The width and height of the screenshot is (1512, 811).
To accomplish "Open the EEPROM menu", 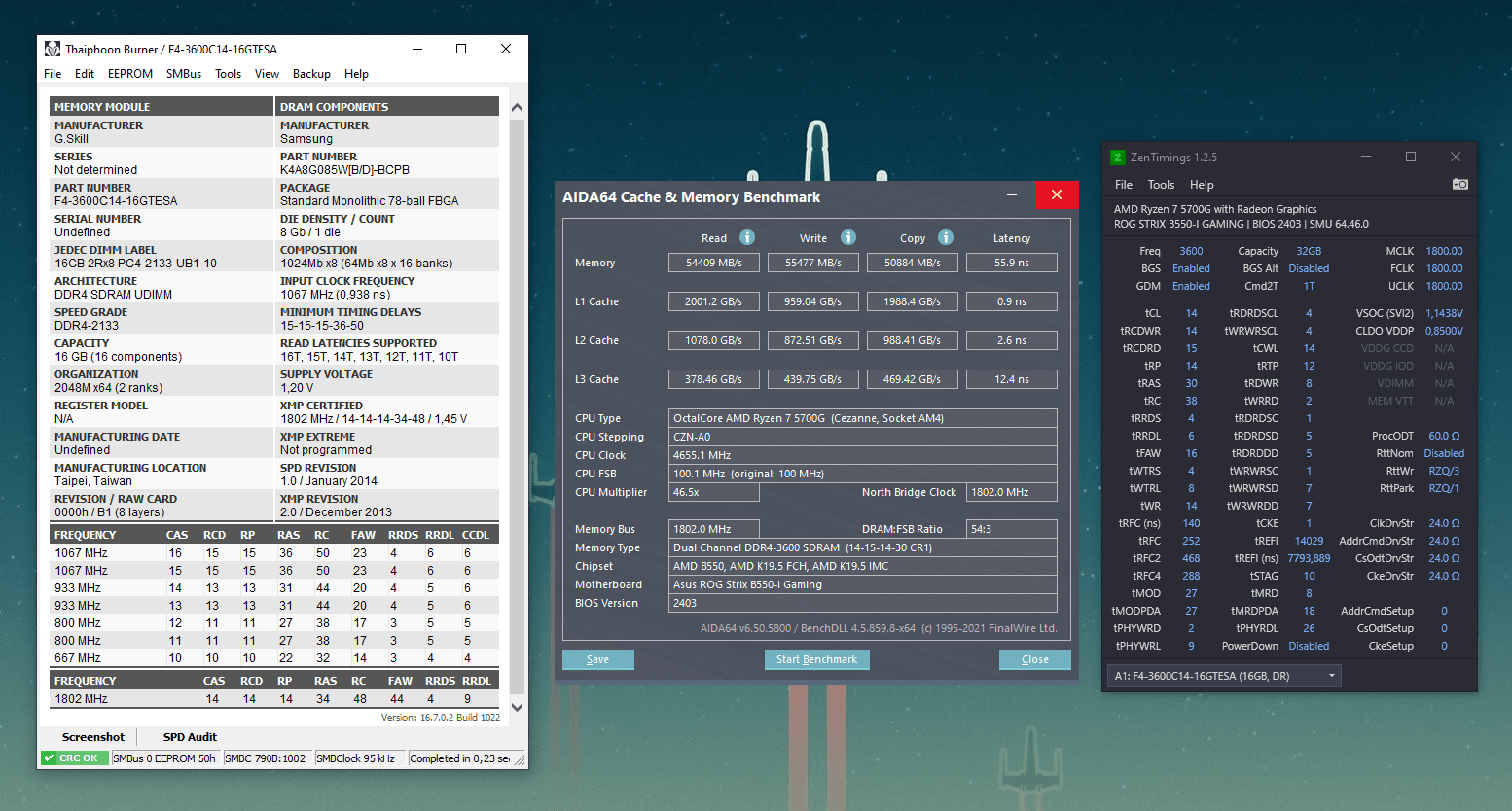I will point(130,74).
